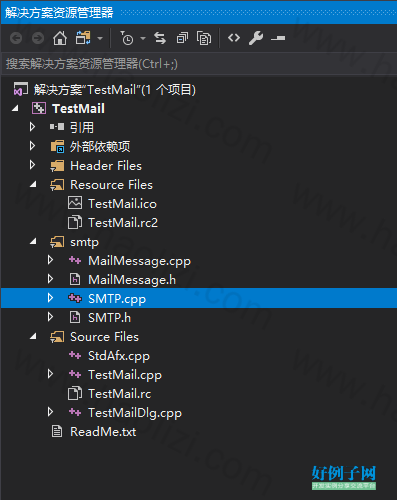Select Source Files item
The height and width of the screenshot is (500, 397).
pos(104,337)
